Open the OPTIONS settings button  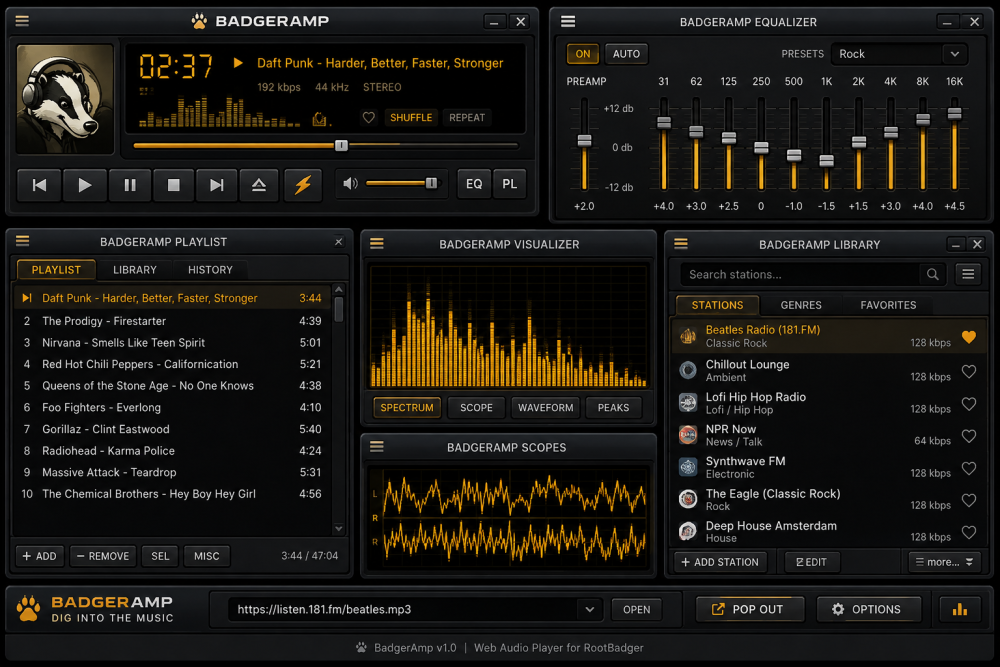(x=869, y=610)
